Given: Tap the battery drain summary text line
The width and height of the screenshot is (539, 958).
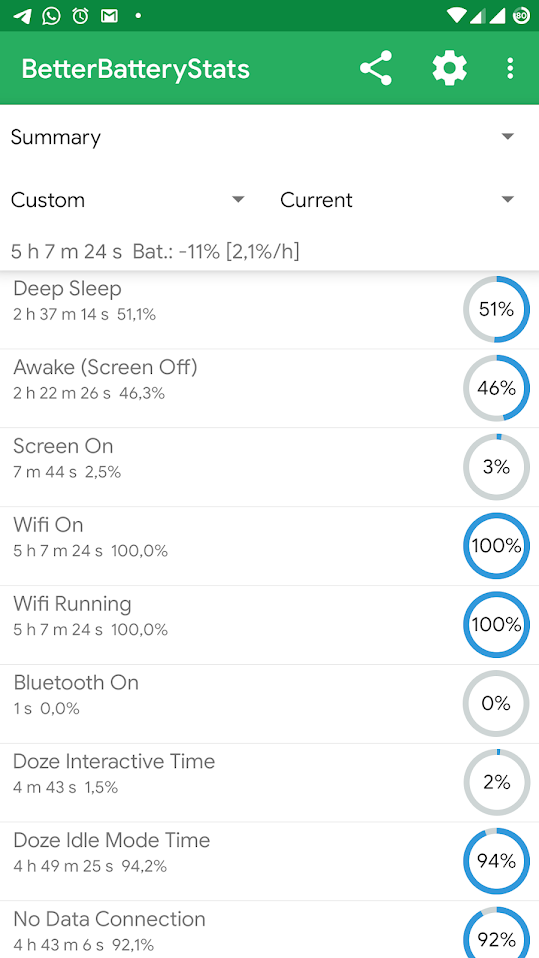Looking at the screenshot, I should click(155, 251).
